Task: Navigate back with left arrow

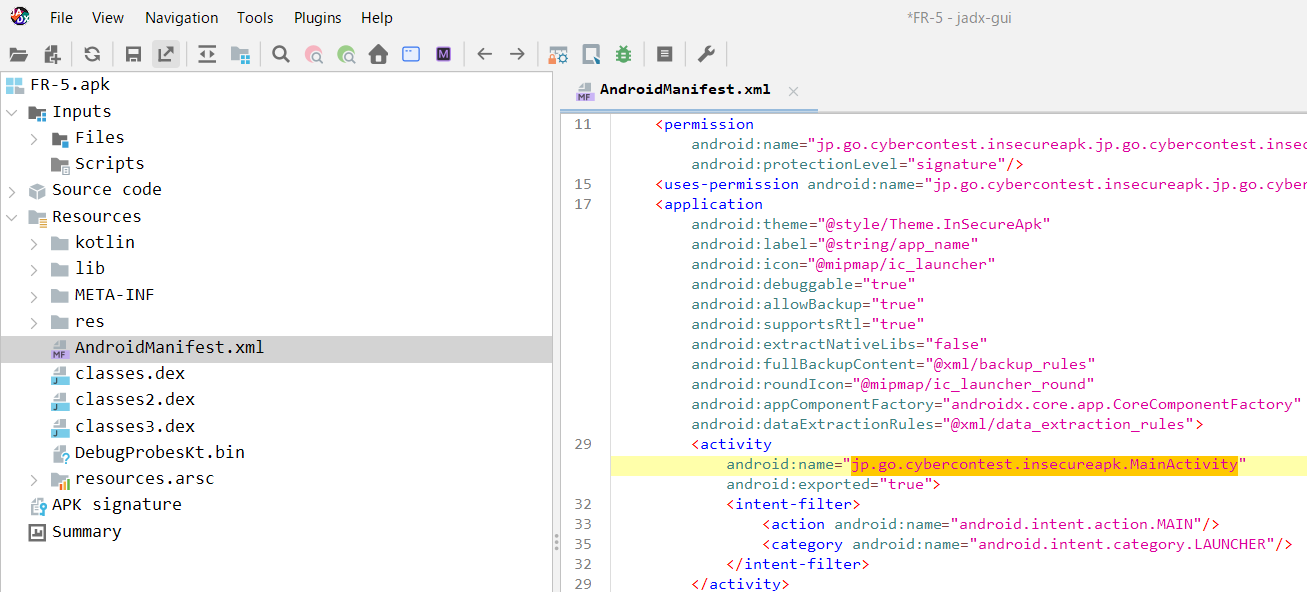Action: tap(485, 54)
